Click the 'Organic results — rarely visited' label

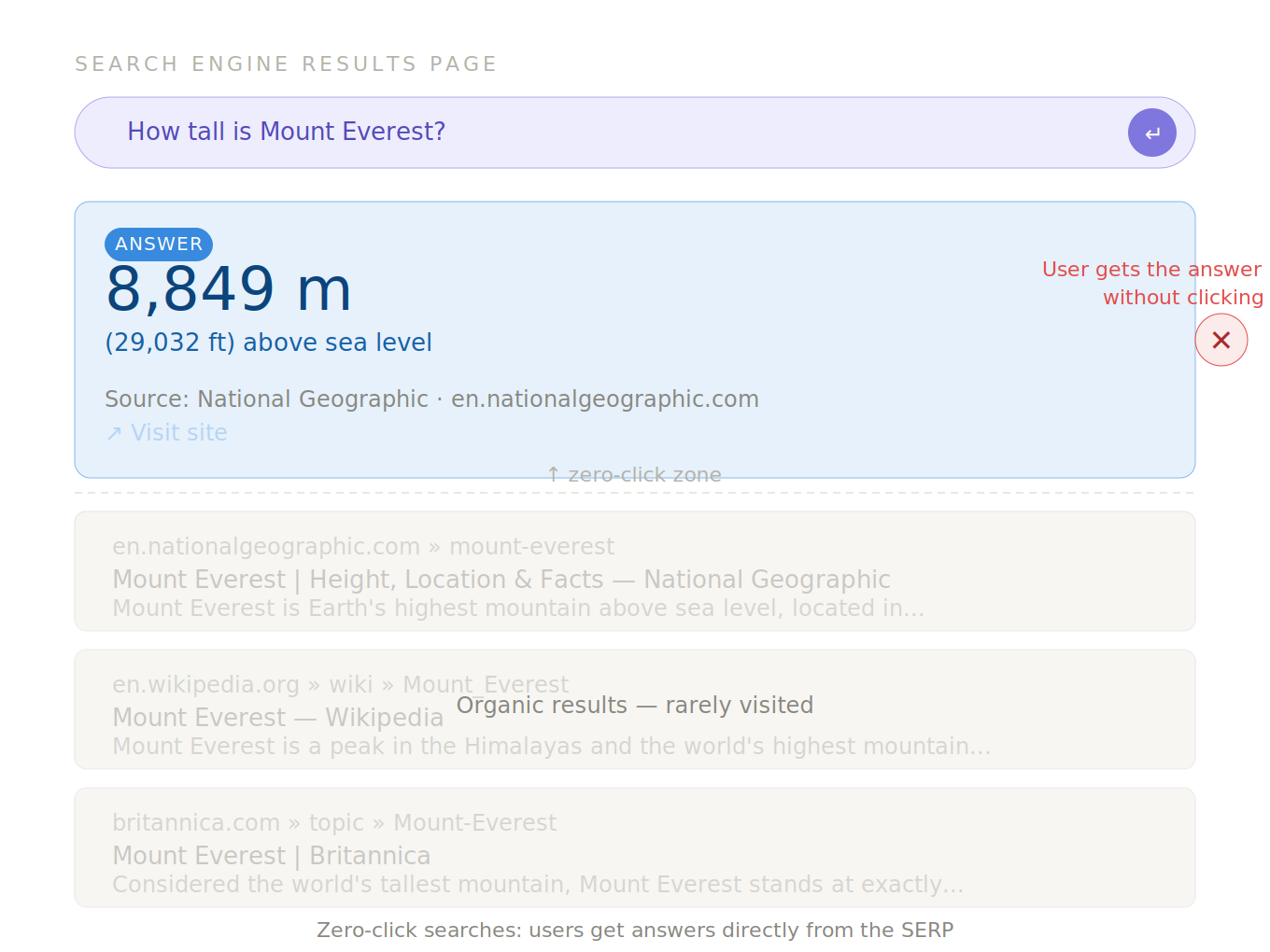(634, 706)
